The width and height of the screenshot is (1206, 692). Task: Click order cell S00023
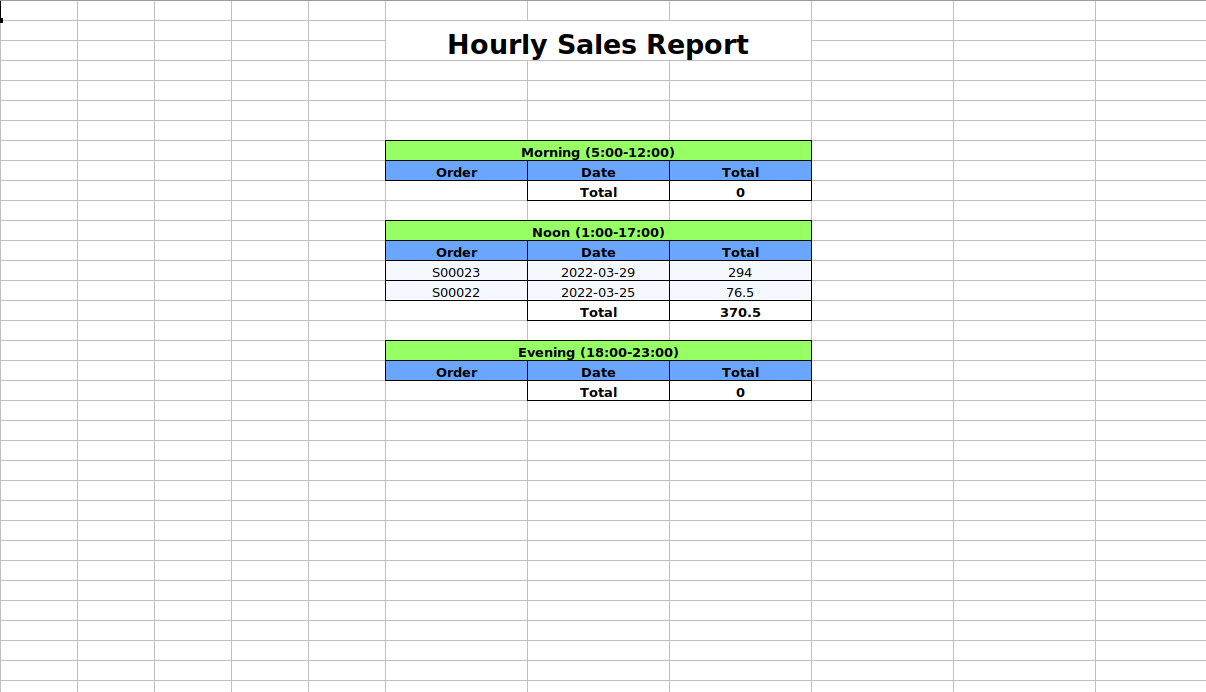[x=456, y=272]
